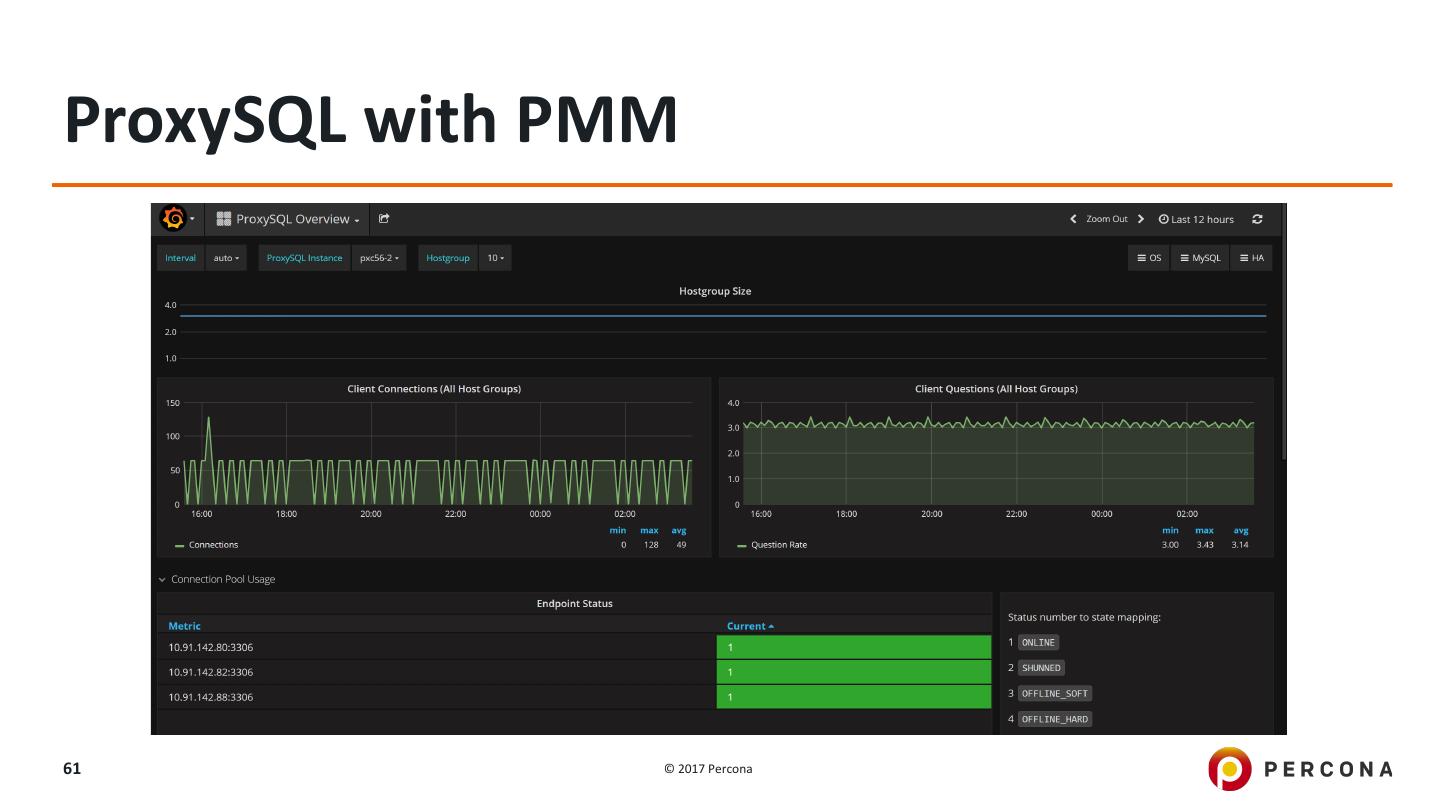The image size is (1440, 810).
Task: Click the max value 3.43 in Question Rate legend
Action: [x=1205, y=545]
